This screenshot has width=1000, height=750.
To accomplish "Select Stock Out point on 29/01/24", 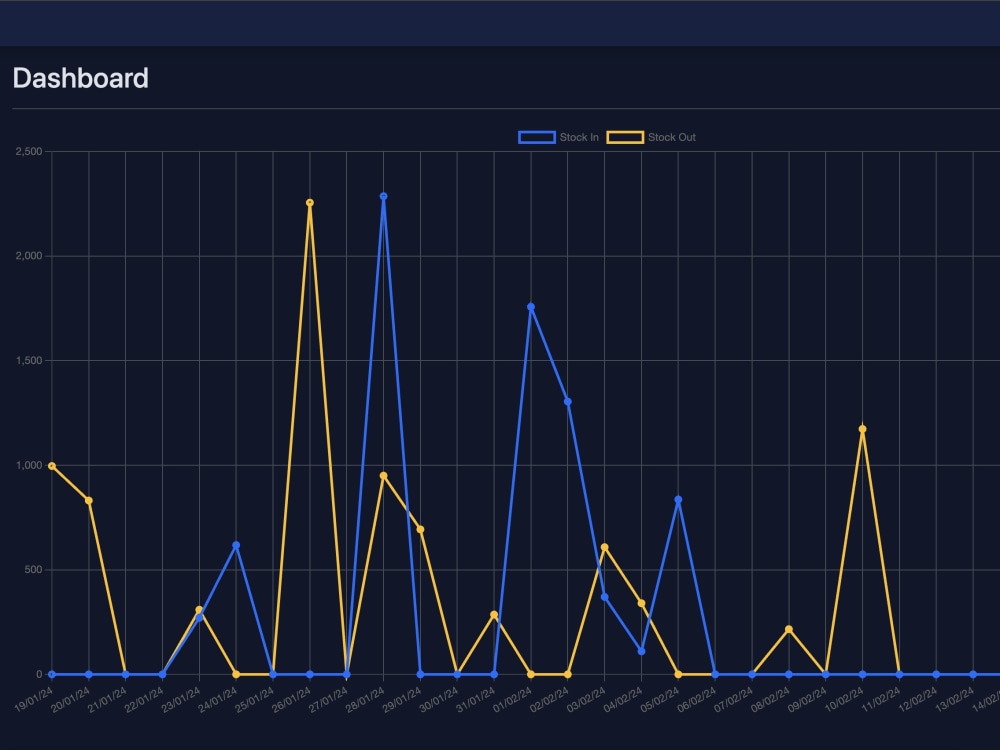I will pos(420,529).
